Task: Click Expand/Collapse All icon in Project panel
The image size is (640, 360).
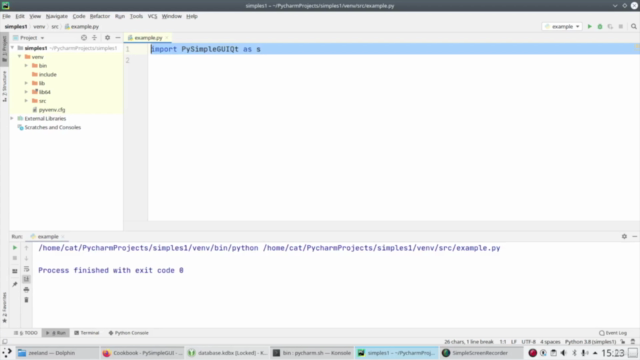Action: 94,38
